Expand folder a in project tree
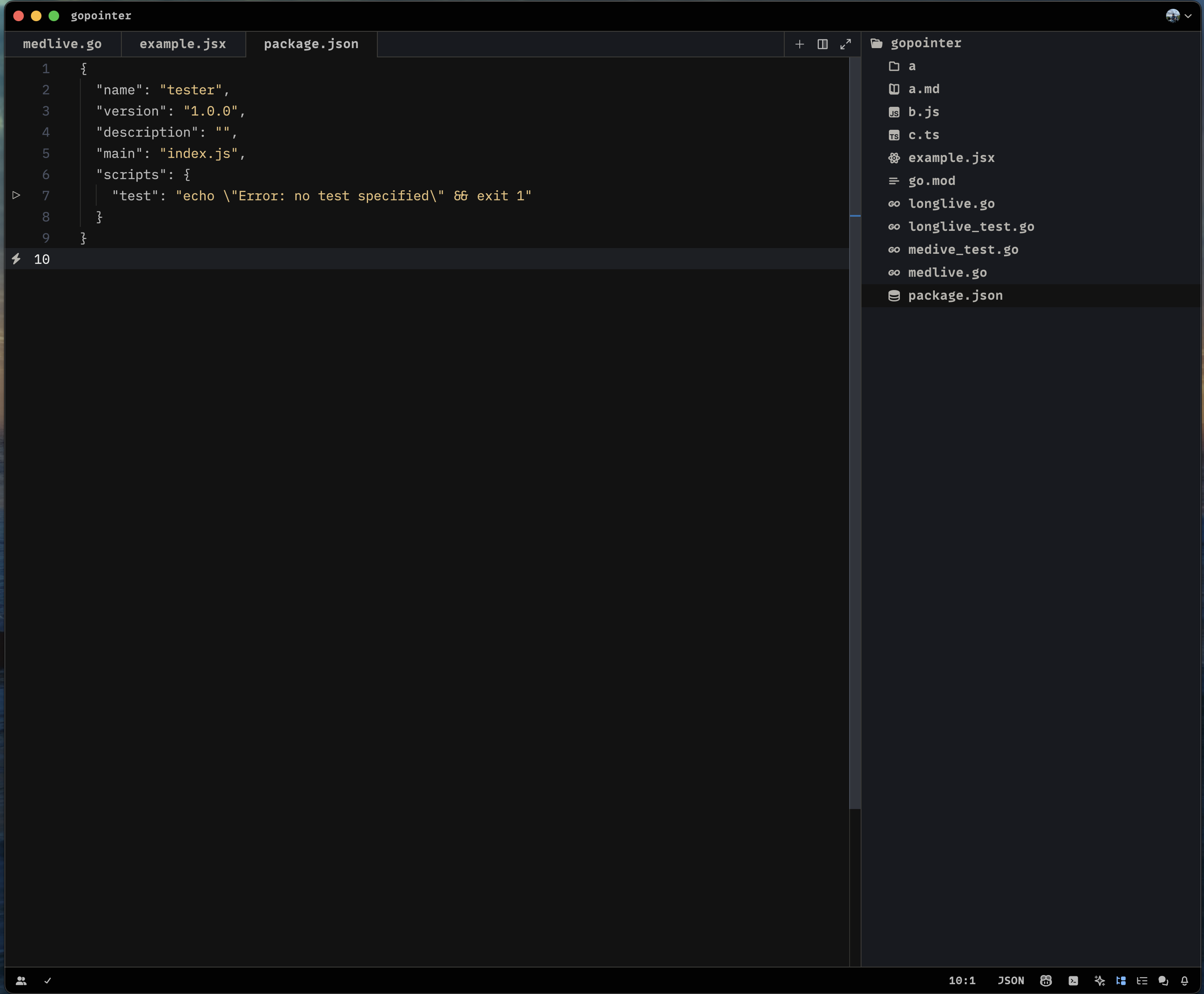Image resolution: width=1204 pixels, height=994 pixels. point(911,66)
